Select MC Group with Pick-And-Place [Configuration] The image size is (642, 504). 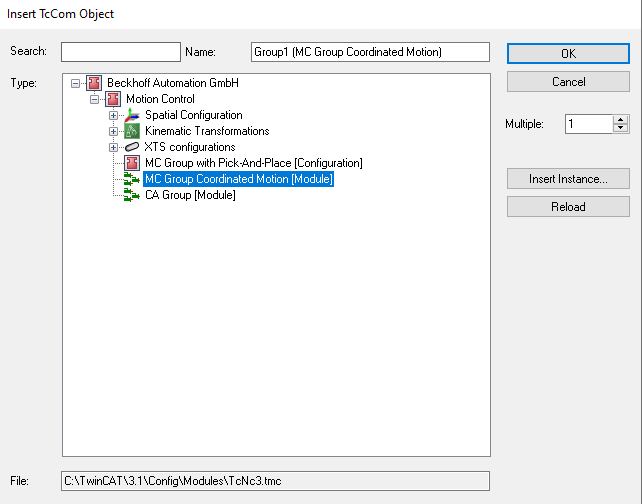click(254, 163)
